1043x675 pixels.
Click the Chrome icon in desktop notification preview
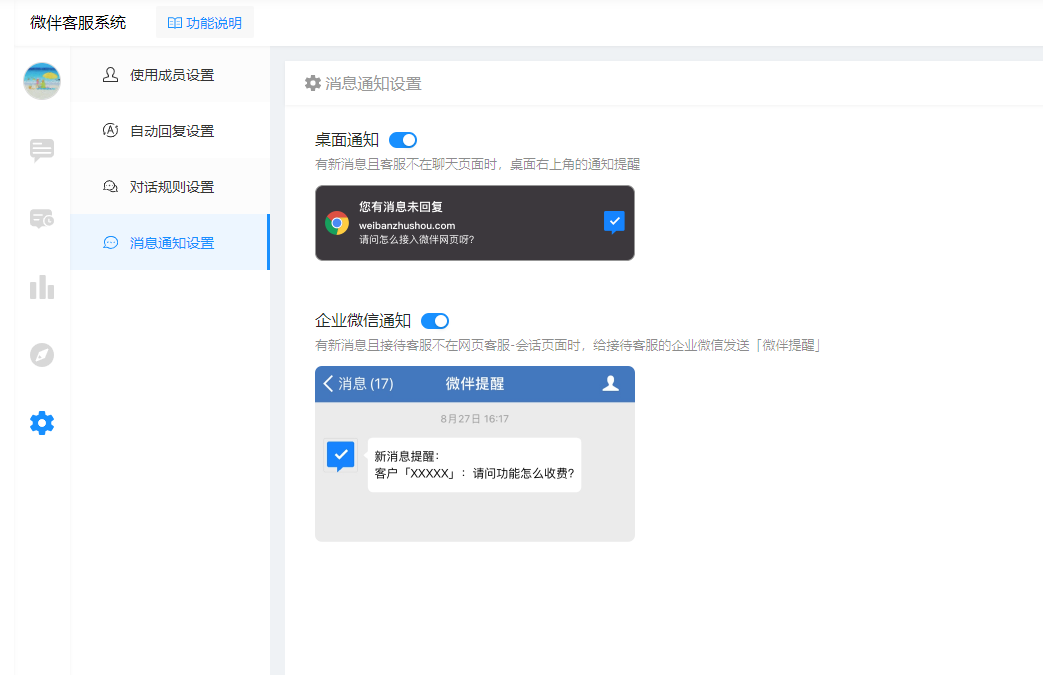pyautogui.click(x=337, y=223)
